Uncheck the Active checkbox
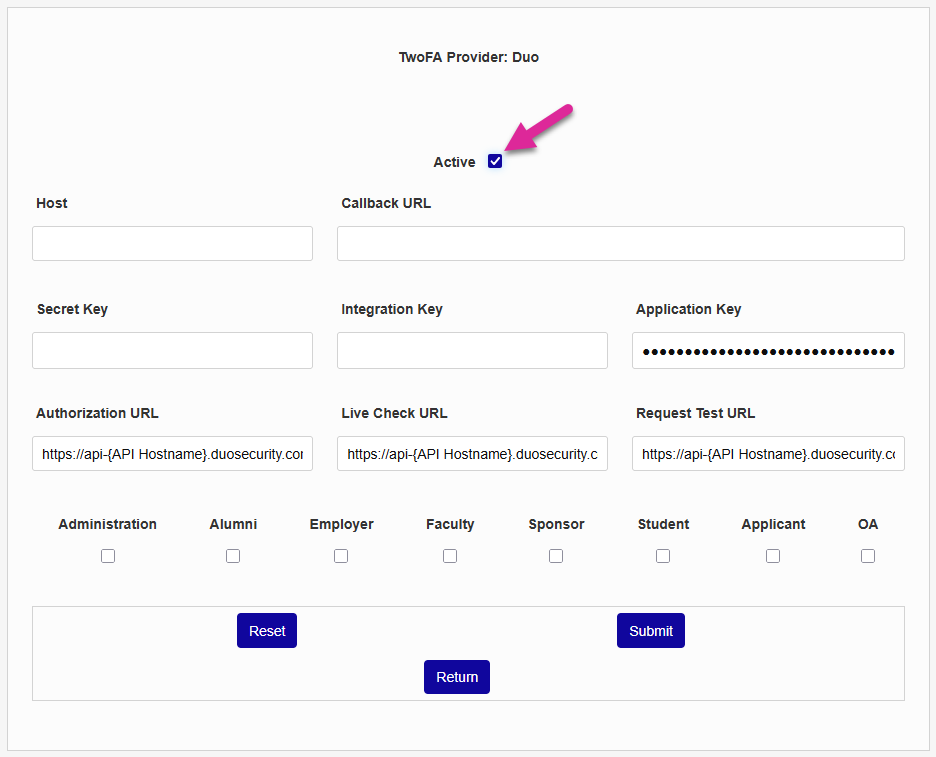The height and width of the screenshot is (757, 936). [495, 161]
